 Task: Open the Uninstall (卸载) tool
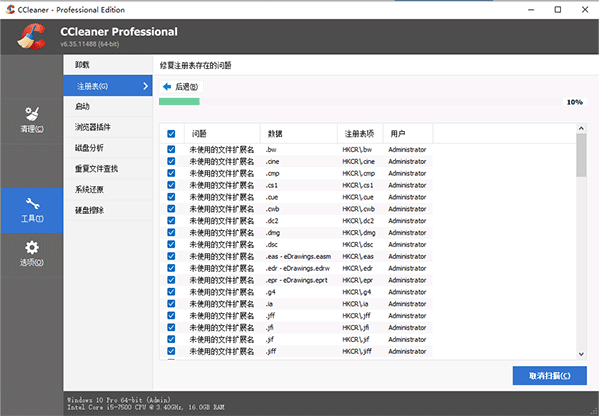click(x=108, y=65)
